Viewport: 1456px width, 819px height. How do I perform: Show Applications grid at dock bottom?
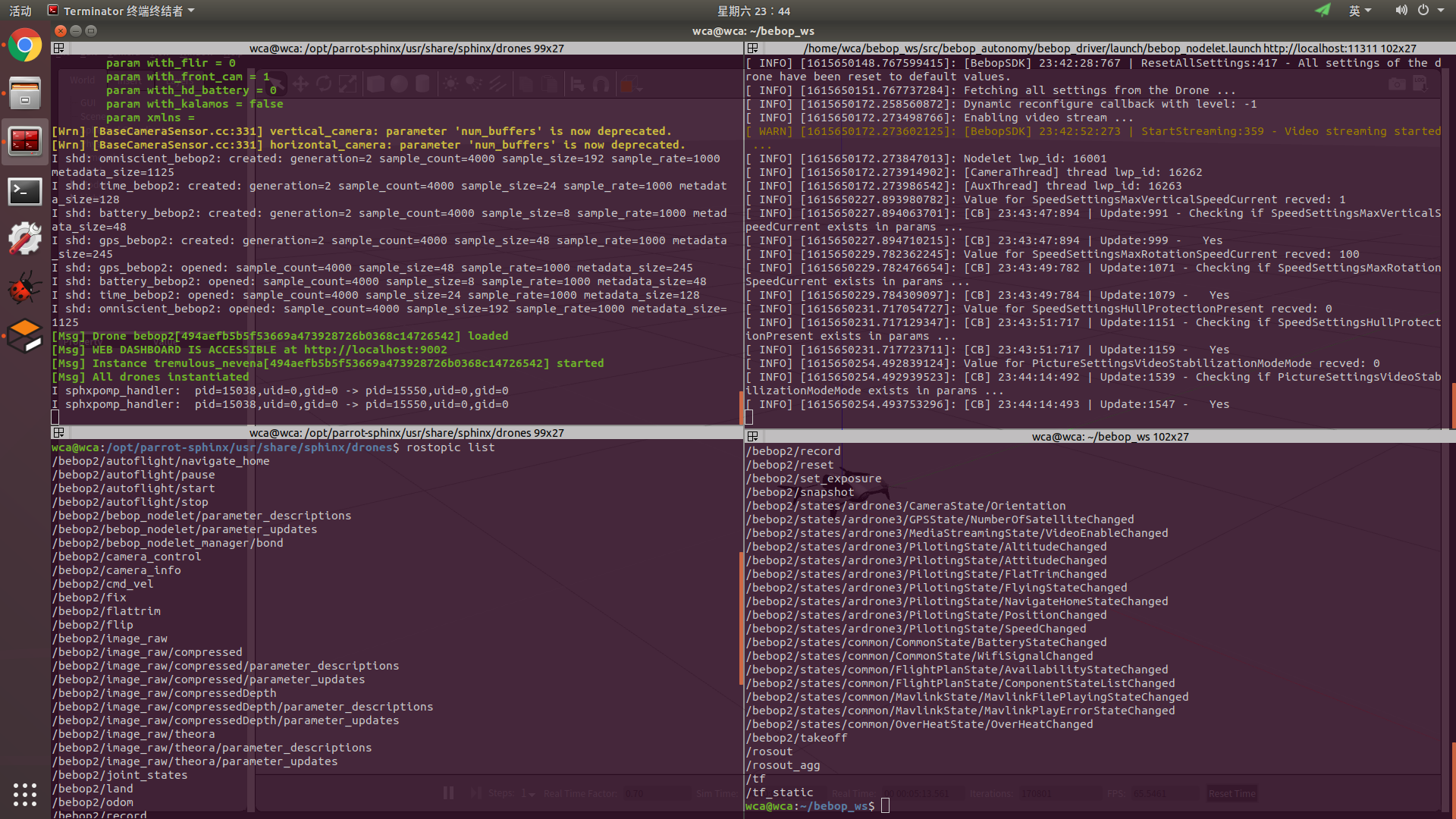pos(25,794)
